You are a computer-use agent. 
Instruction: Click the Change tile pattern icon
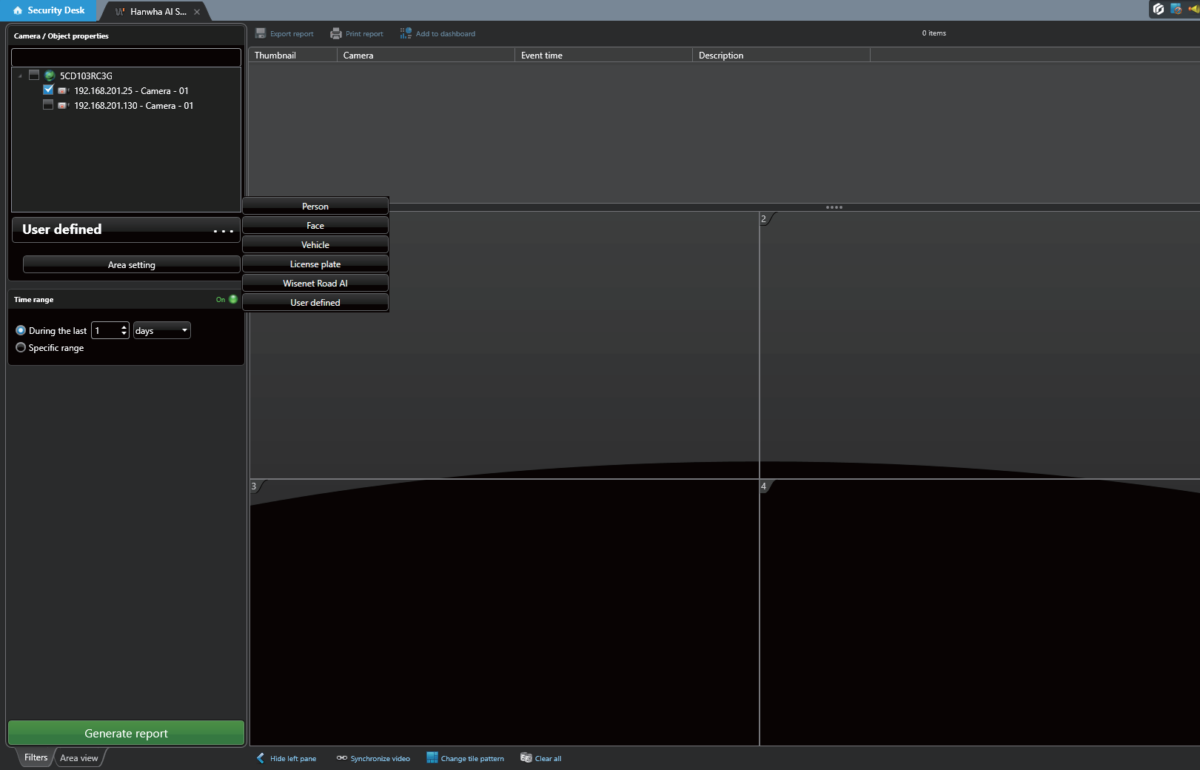click(x=432, y=758)
